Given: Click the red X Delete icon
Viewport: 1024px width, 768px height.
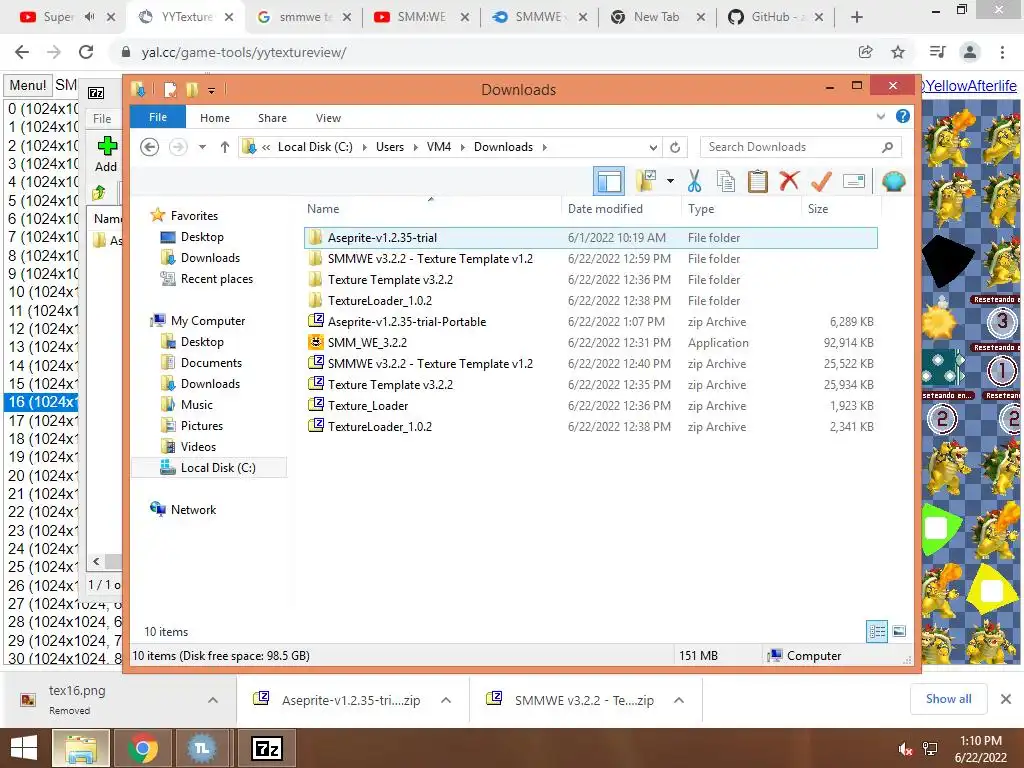Looking at the screenshot, I should [x=789, y=181].
